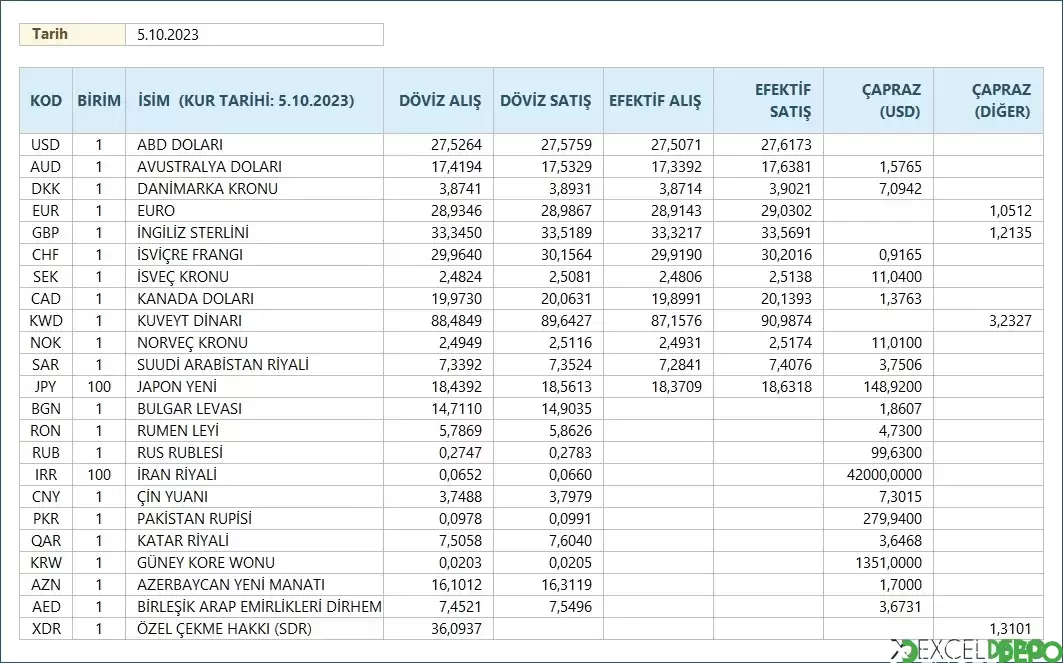
Task: Select the İNGİLİZ STERLİNİ cell
Action: click(254, 233)
